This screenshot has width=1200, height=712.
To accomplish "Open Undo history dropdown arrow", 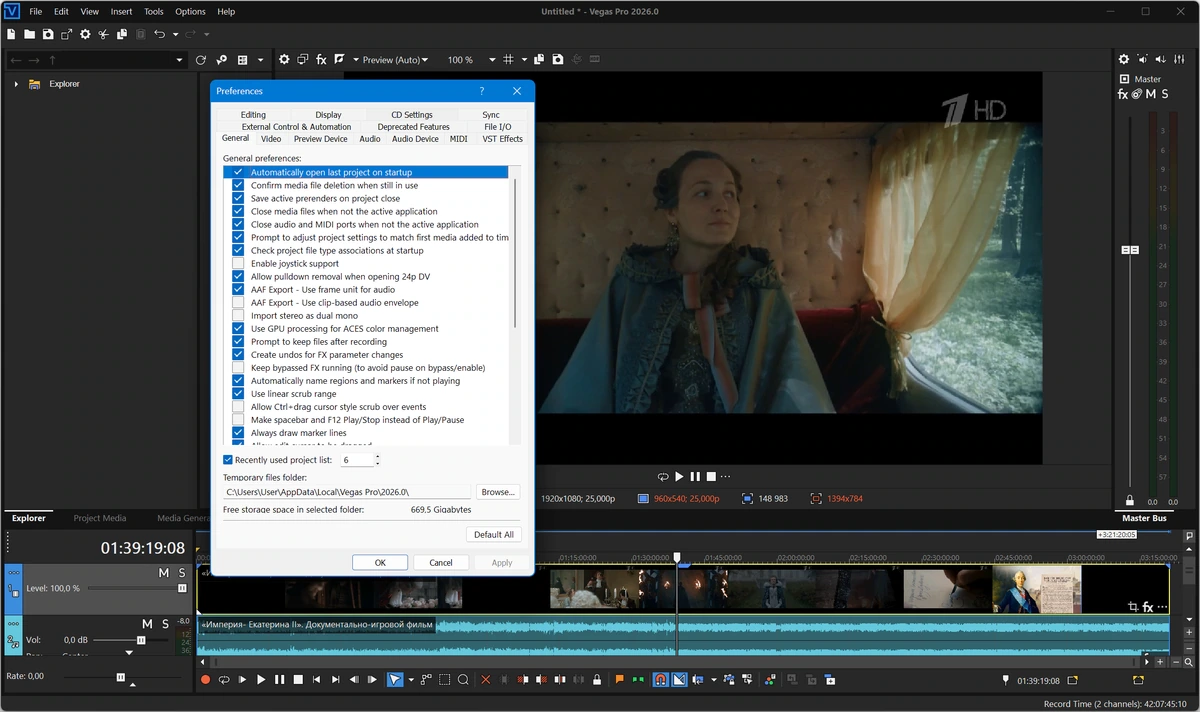I will pyautogui.click(x=175, y=34).
